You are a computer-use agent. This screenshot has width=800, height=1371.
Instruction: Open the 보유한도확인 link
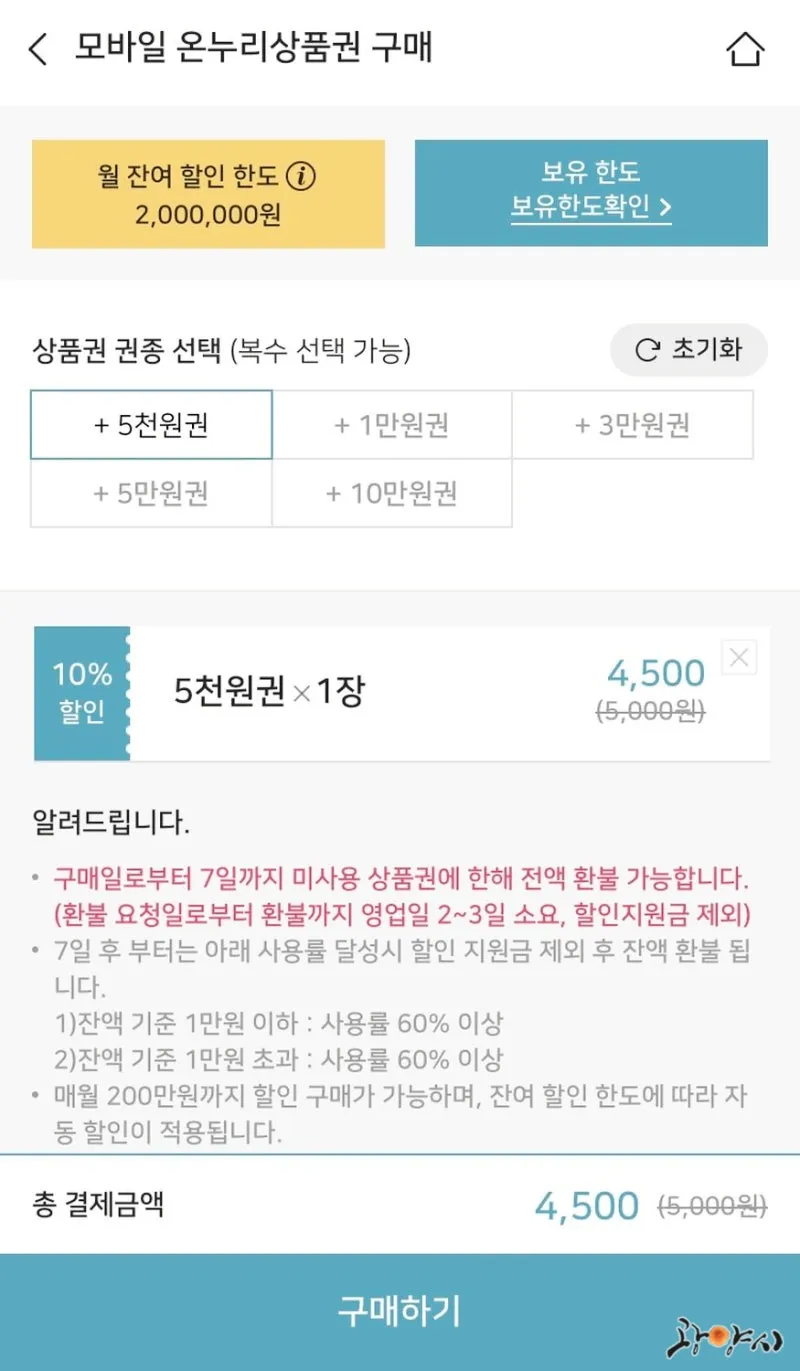pyautogui.click(x=590, y=207)
